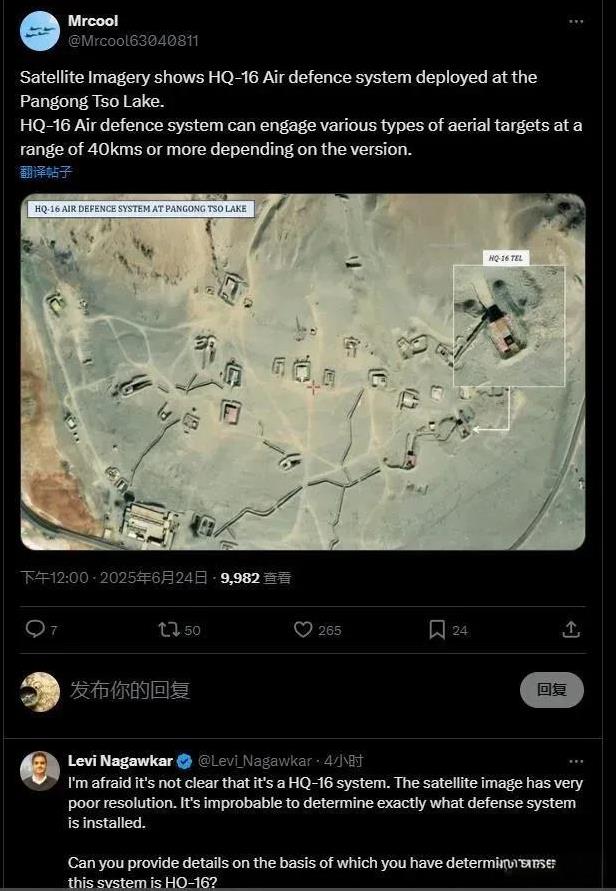Image resolution: width=616 pixels, height=891 pixels.
Task: Click the Mrcool display name
Action: (93, 21)
